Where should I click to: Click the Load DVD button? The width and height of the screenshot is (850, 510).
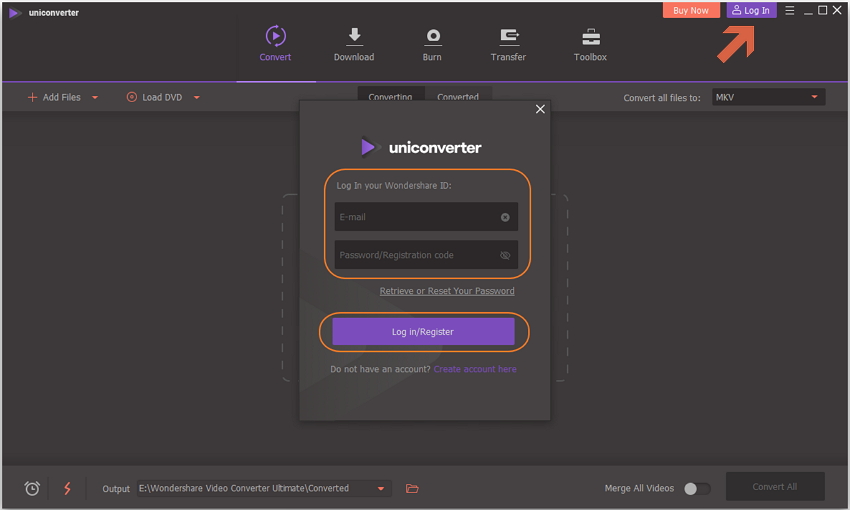point(154,97)
